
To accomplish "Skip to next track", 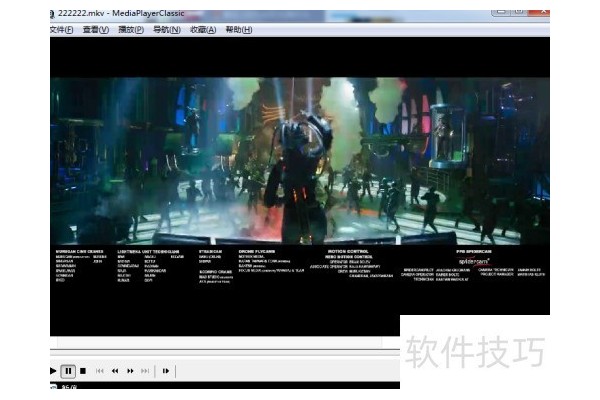I will 145,371.
